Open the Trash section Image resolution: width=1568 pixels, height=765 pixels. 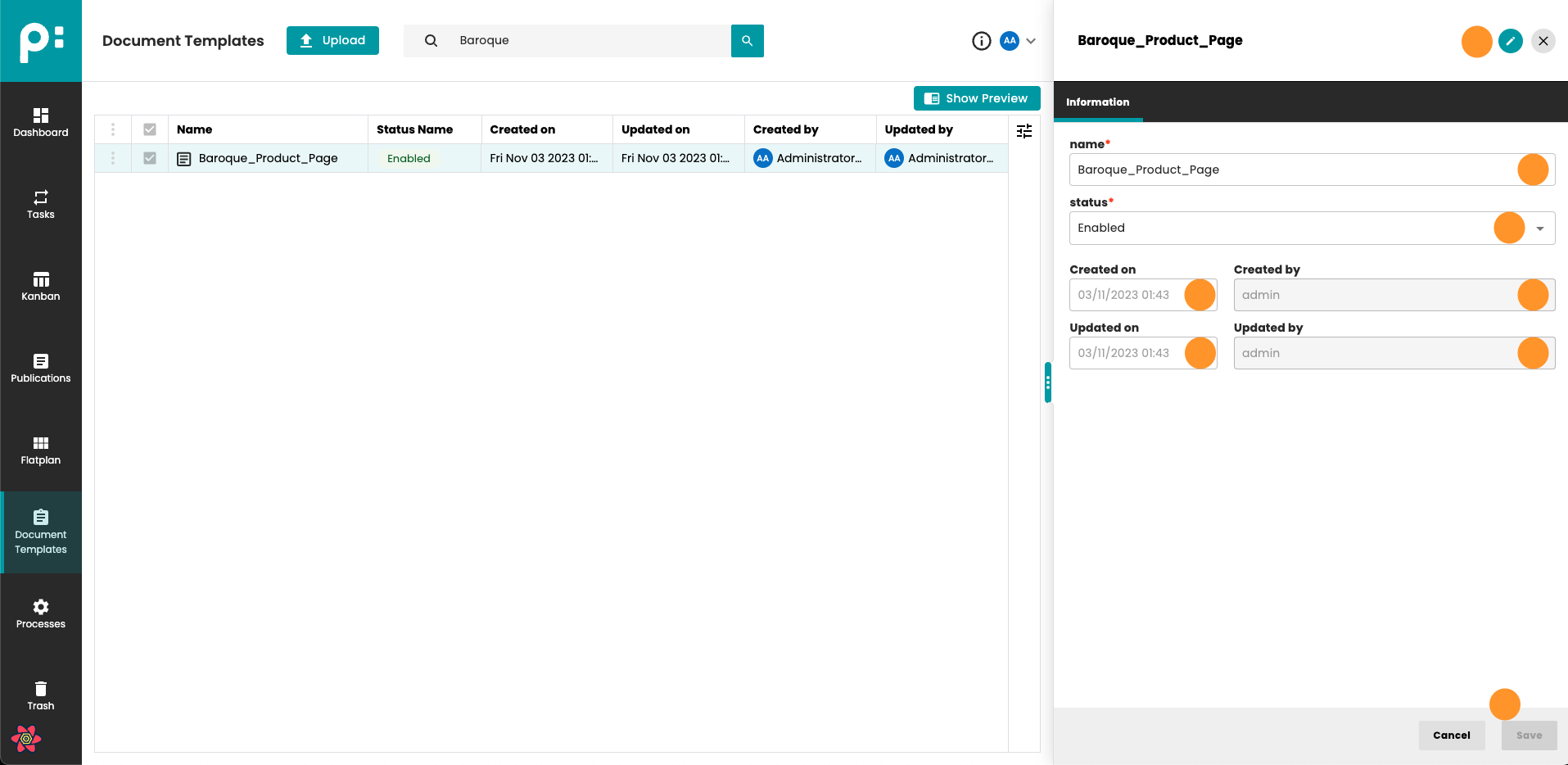40,695
